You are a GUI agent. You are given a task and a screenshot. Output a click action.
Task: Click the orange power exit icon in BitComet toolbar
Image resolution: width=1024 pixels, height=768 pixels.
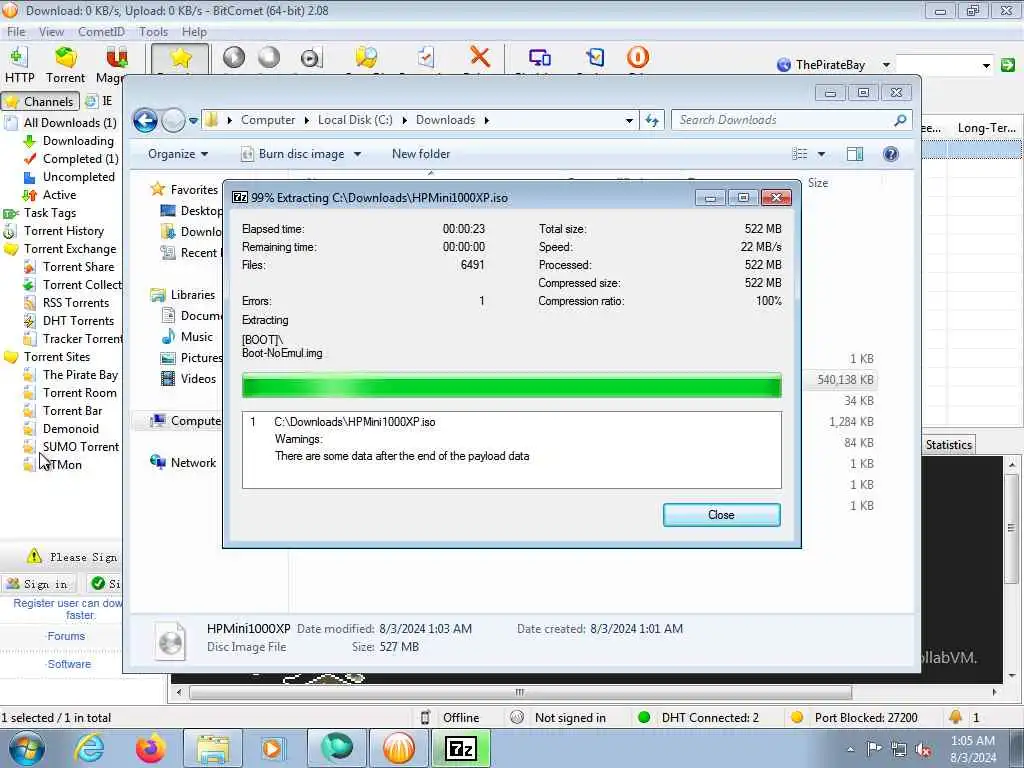pos(637,57)
